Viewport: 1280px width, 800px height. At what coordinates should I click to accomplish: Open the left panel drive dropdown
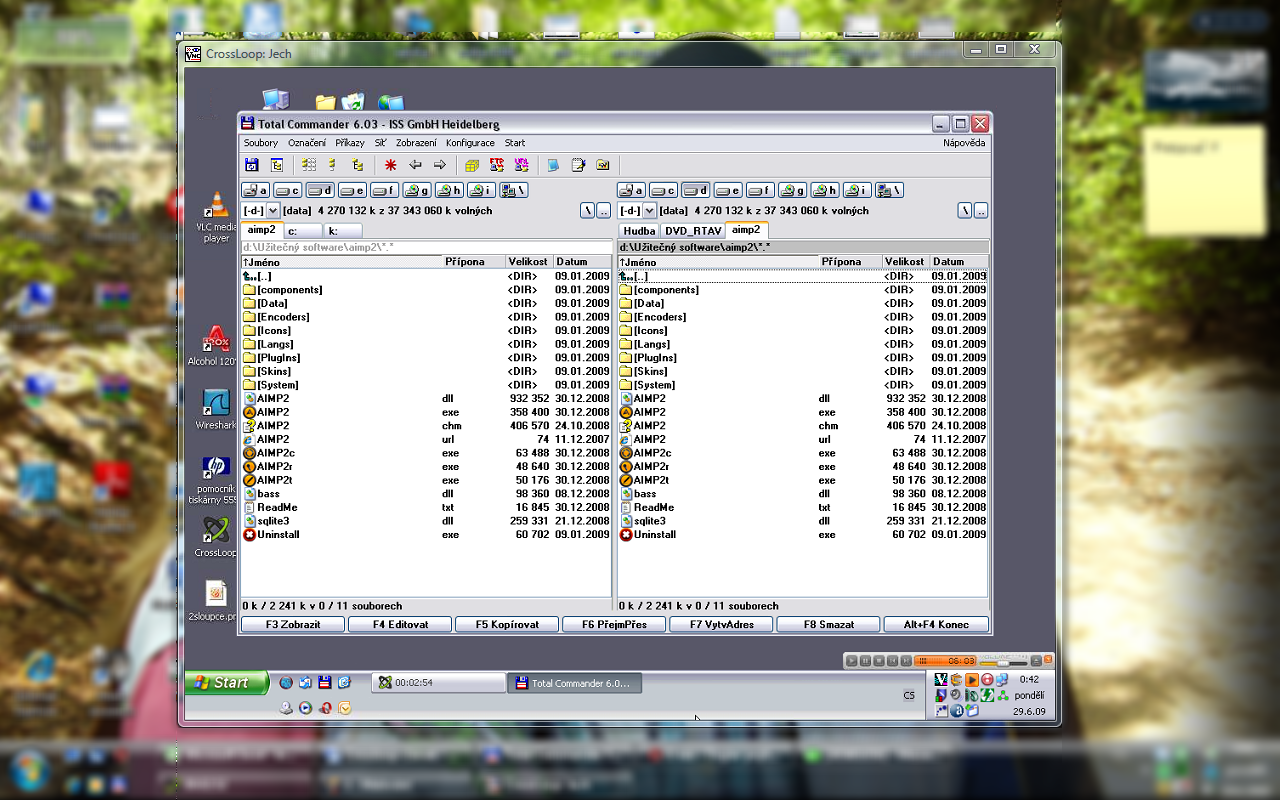click(273, 211)
